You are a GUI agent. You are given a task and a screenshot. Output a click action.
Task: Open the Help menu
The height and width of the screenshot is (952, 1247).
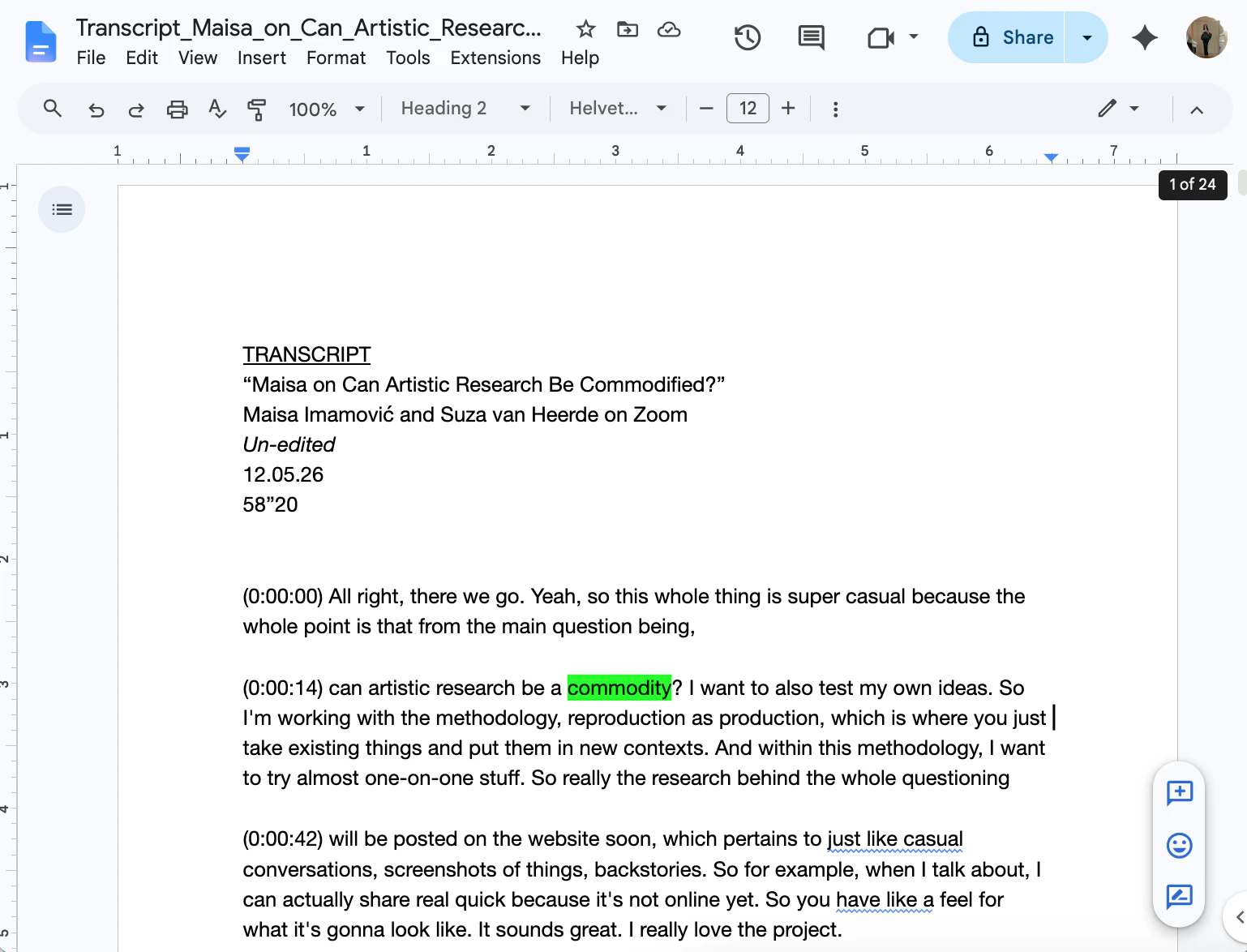pyautogui.click(x=580, y=58)
